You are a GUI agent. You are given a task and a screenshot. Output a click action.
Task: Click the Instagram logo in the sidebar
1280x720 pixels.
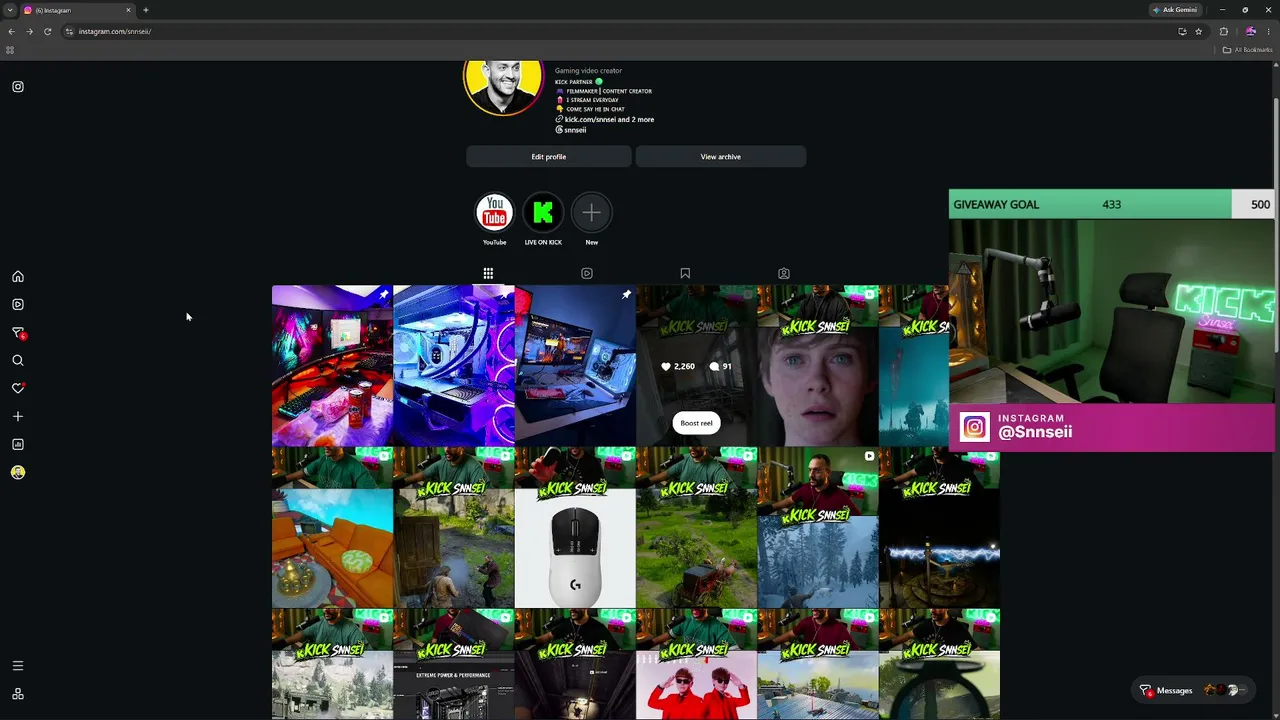click(18, 87)
